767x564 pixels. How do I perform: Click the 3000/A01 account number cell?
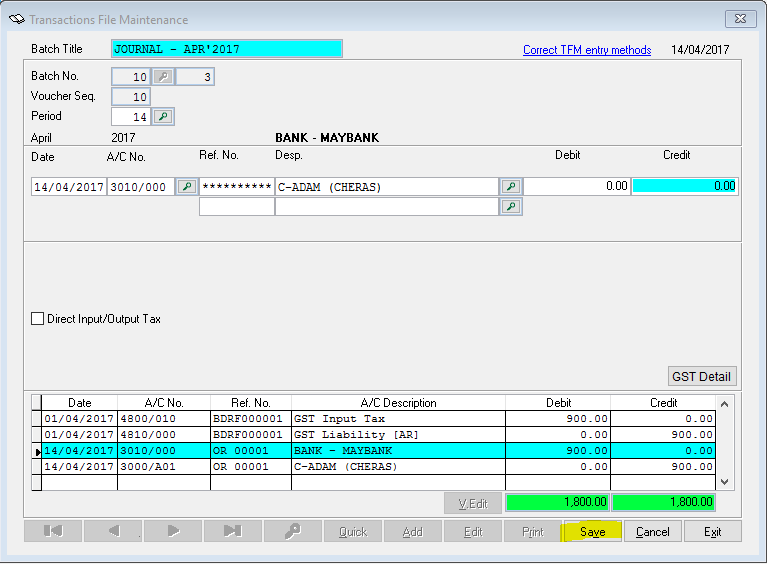coord(164,467)
